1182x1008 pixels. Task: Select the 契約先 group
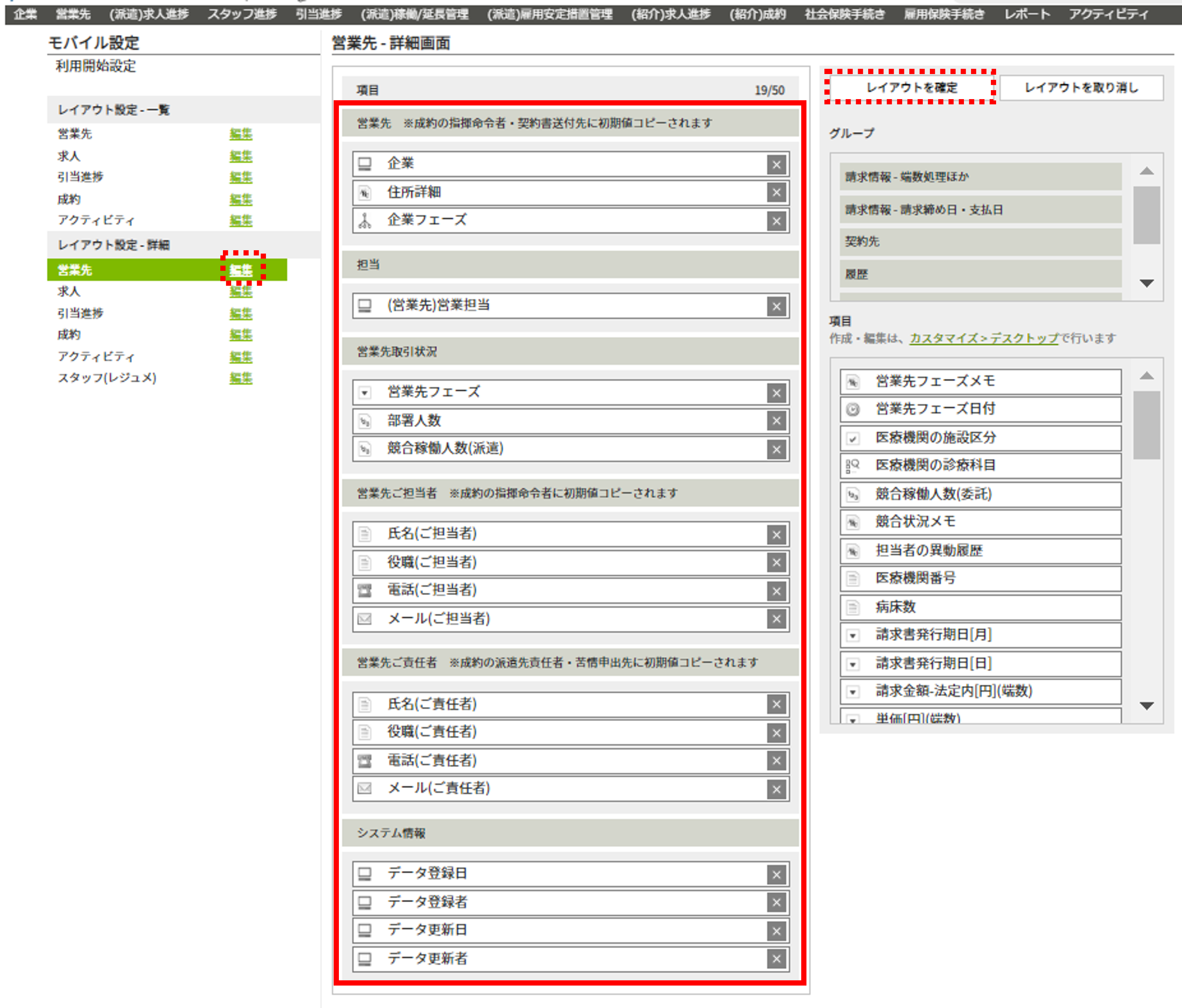pos(980,242)
